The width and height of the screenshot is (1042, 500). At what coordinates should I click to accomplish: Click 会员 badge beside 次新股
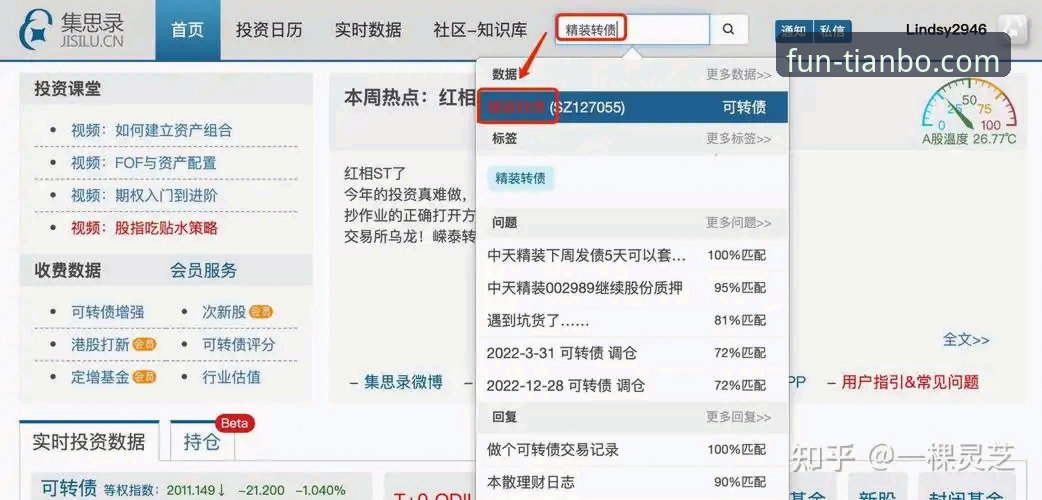coord(260,312)
